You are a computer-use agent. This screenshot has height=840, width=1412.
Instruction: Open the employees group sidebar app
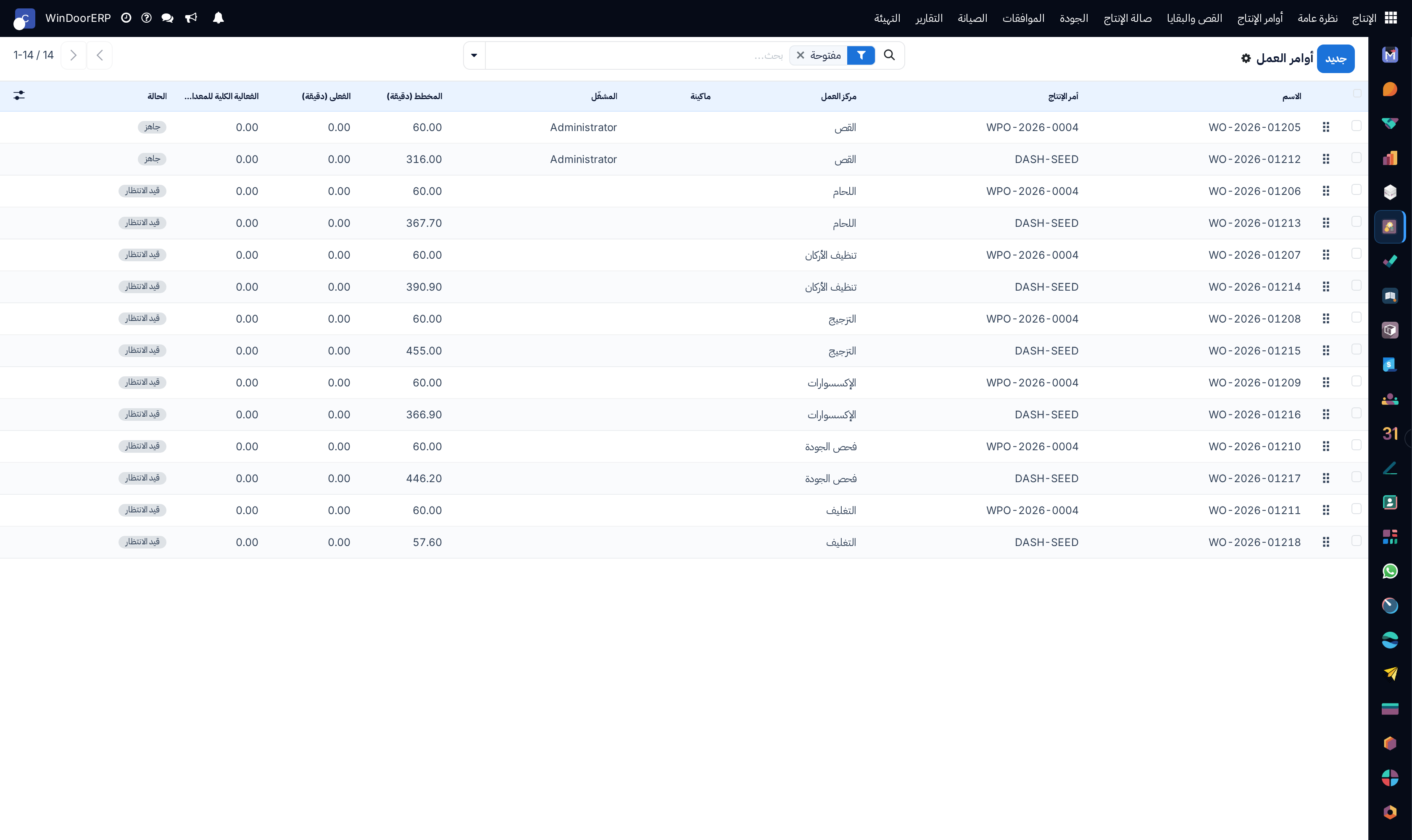point(1390,399)
